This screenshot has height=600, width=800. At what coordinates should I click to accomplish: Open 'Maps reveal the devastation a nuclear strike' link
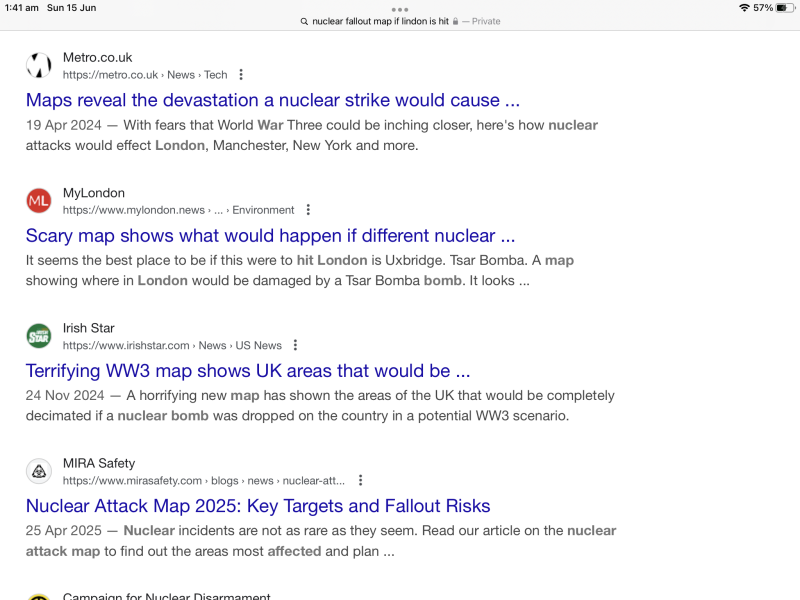click(273, 100)
